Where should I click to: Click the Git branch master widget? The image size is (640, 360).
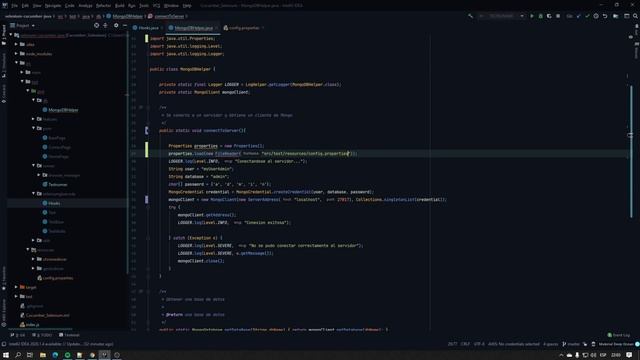tap(571, 344)
